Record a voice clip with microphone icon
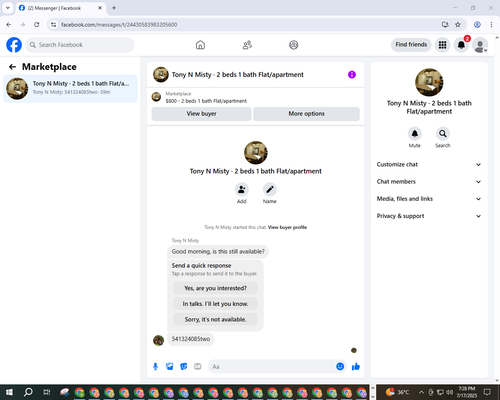The image size is (500, 400). (x=155, y=367)
